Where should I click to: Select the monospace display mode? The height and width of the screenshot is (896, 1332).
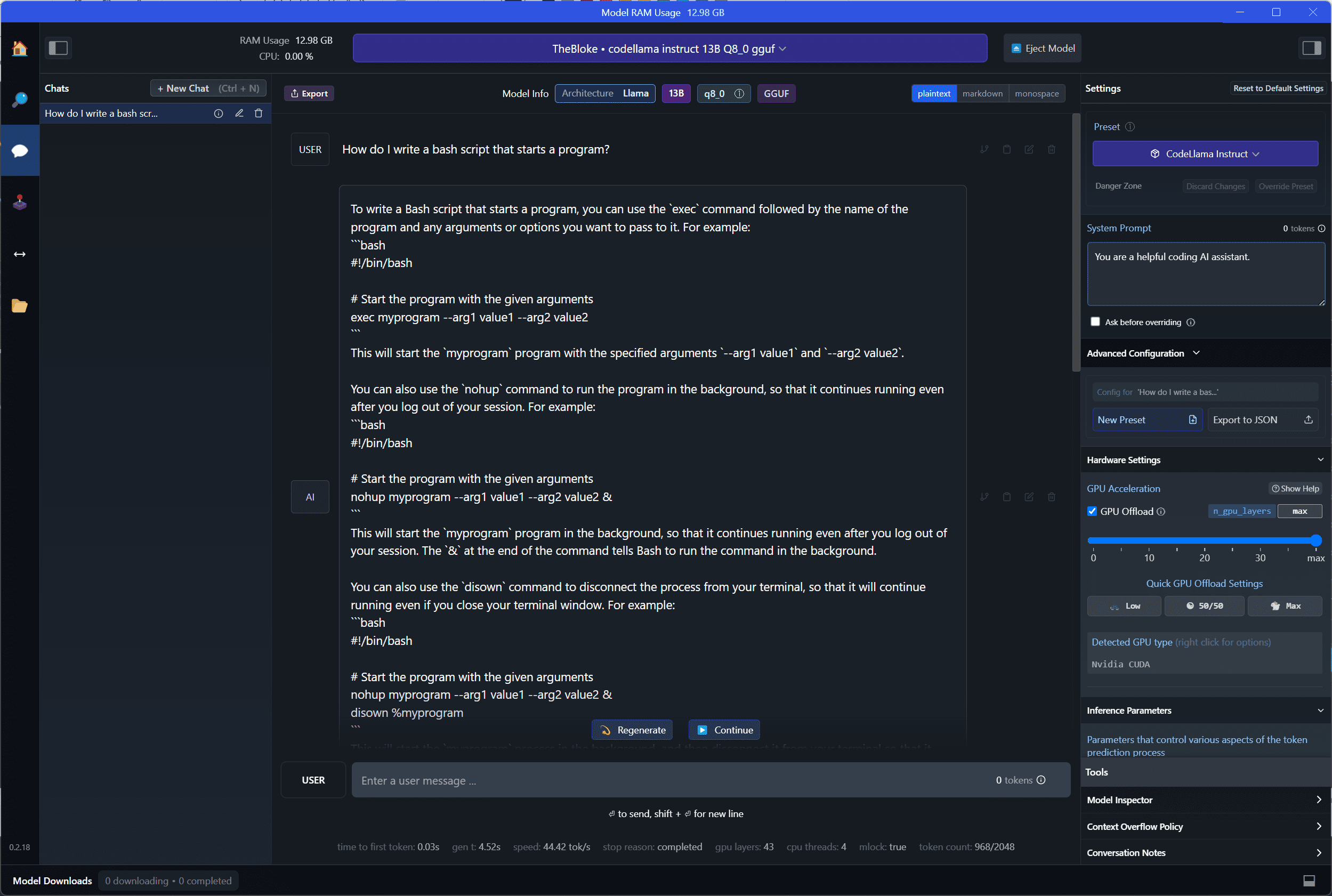[x=1037, y=93]
